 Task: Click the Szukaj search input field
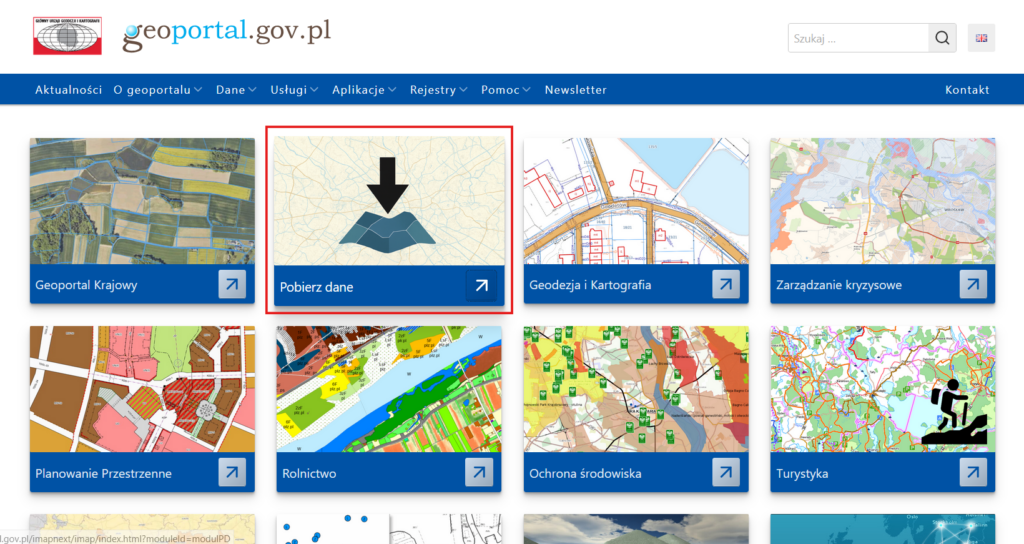click(x=858, y=38)
